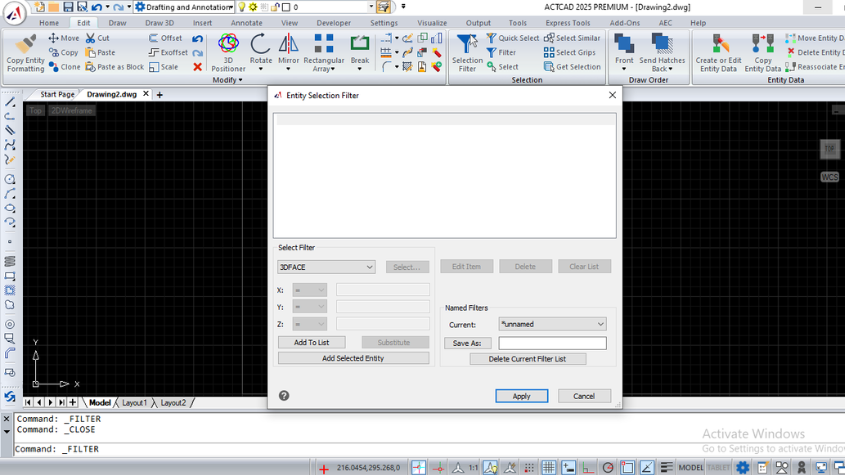Click Add Selected Entity button
Screen dimensions: 845x475
(x=353, y=358)
